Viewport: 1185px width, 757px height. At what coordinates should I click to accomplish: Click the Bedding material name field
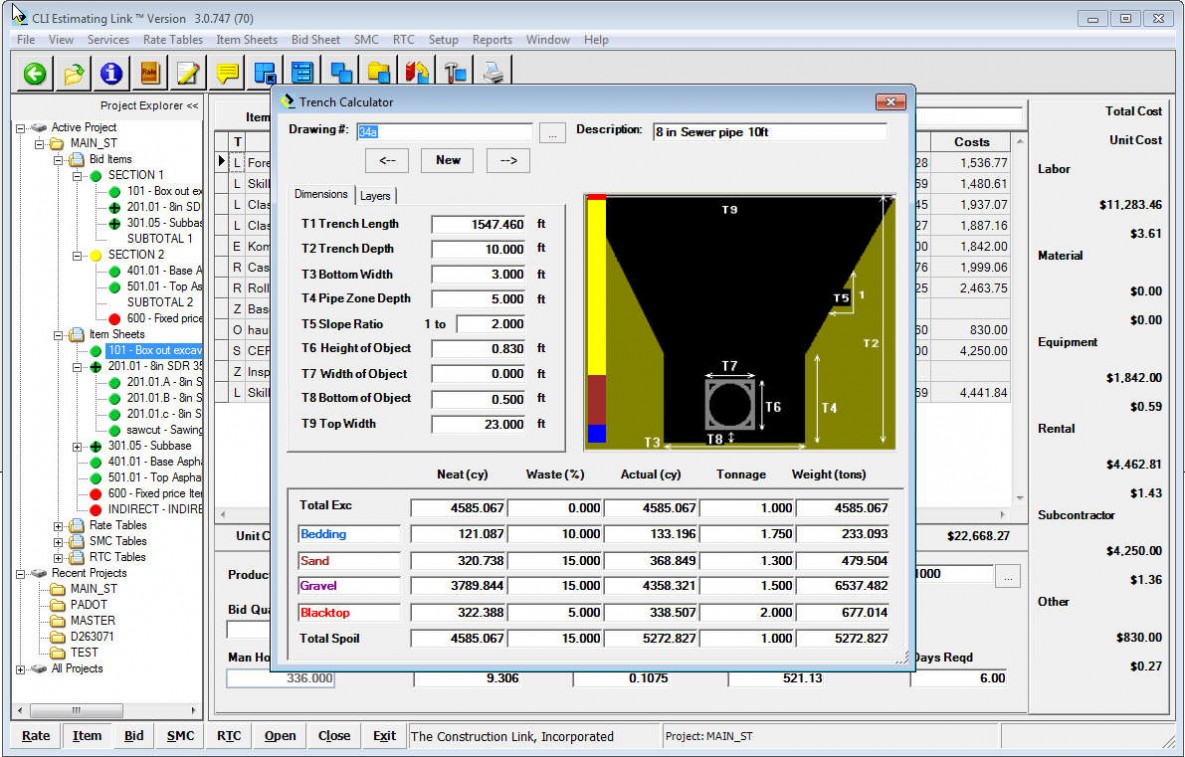click(348, 534)
